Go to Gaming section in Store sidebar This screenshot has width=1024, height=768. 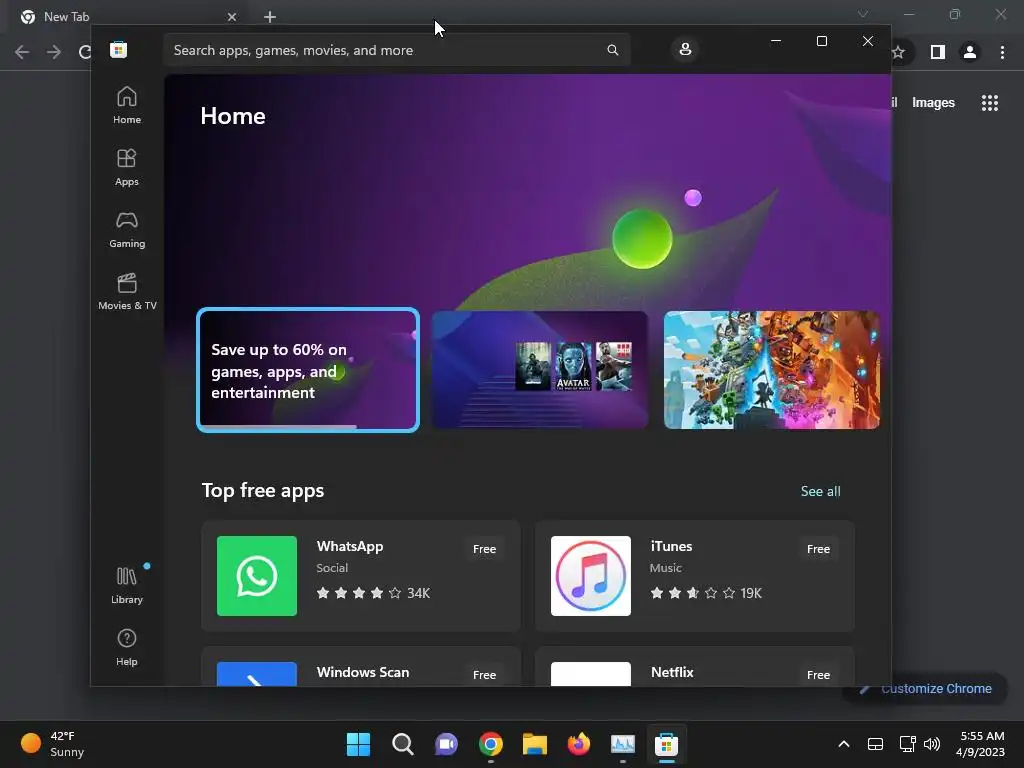point(127,229)
